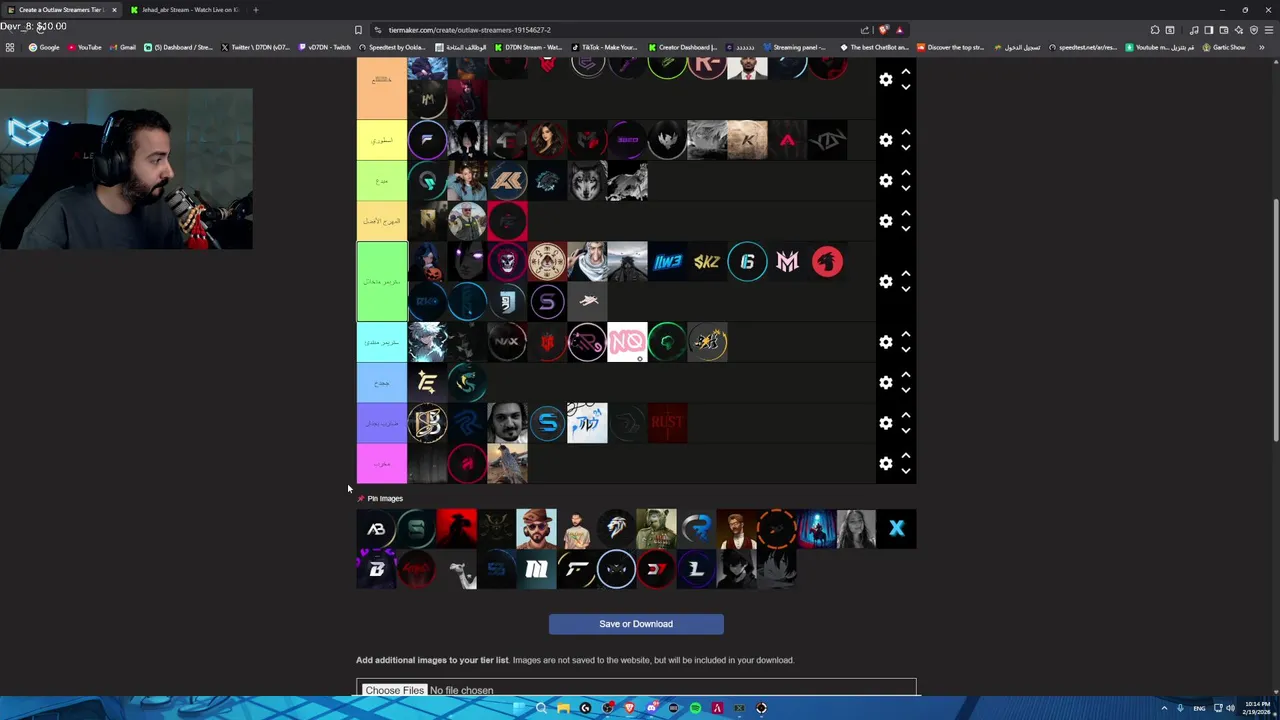This screenshot has width=1280, height=720.
Task: Open settings gear for the yellow tier row
Action: coord(886,140)
